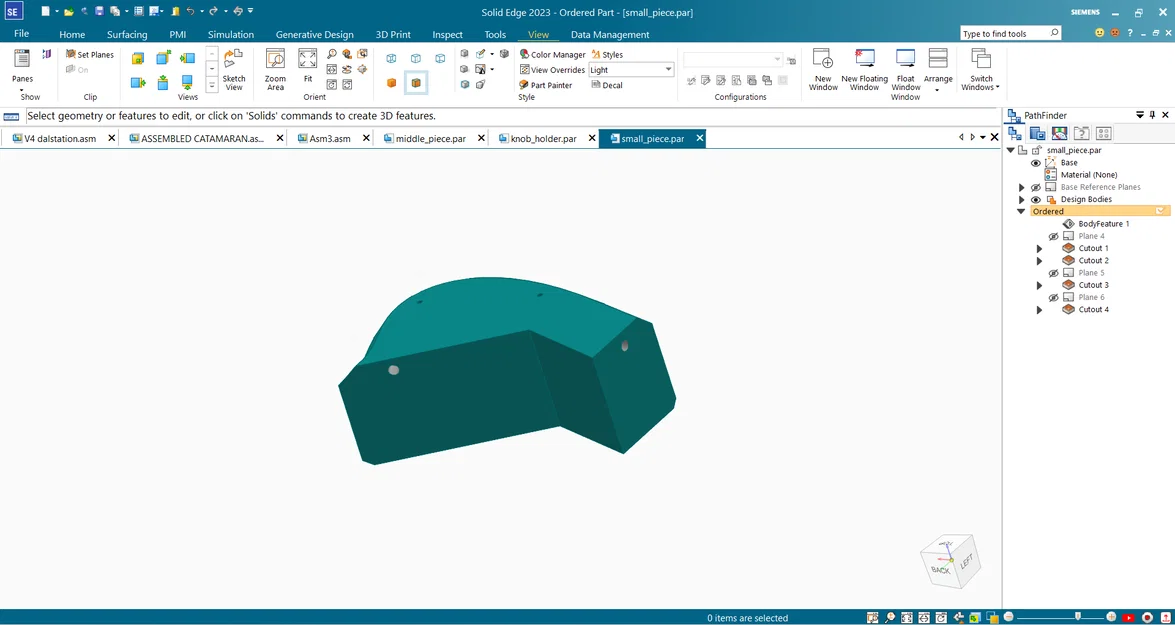Open the Simulation ribbon tab

pos(230,35)
